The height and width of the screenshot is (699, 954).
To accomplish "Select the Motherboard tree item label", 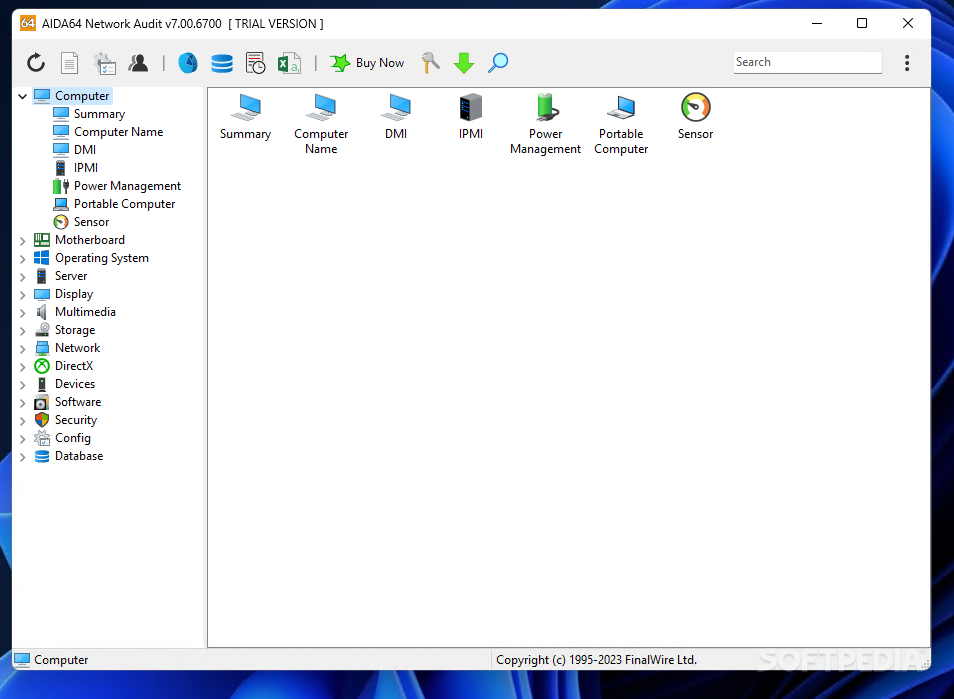I will 89,240.
